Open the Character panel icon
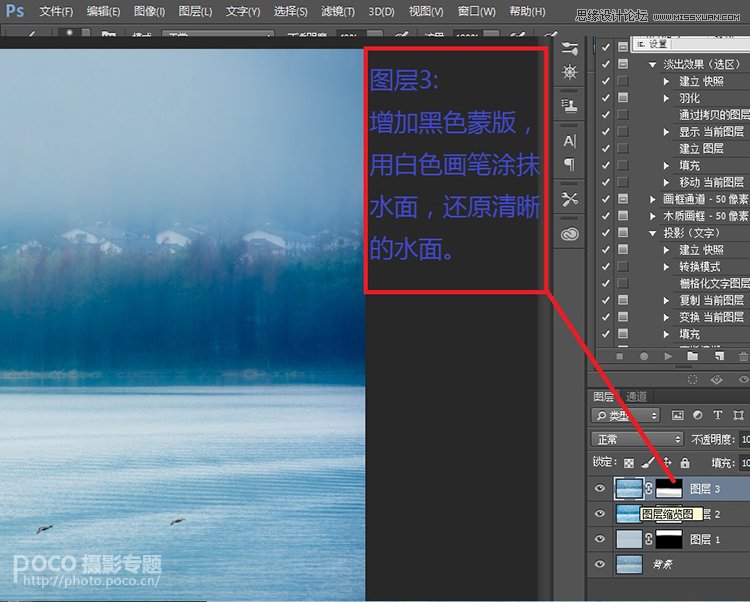 point(569,141)
